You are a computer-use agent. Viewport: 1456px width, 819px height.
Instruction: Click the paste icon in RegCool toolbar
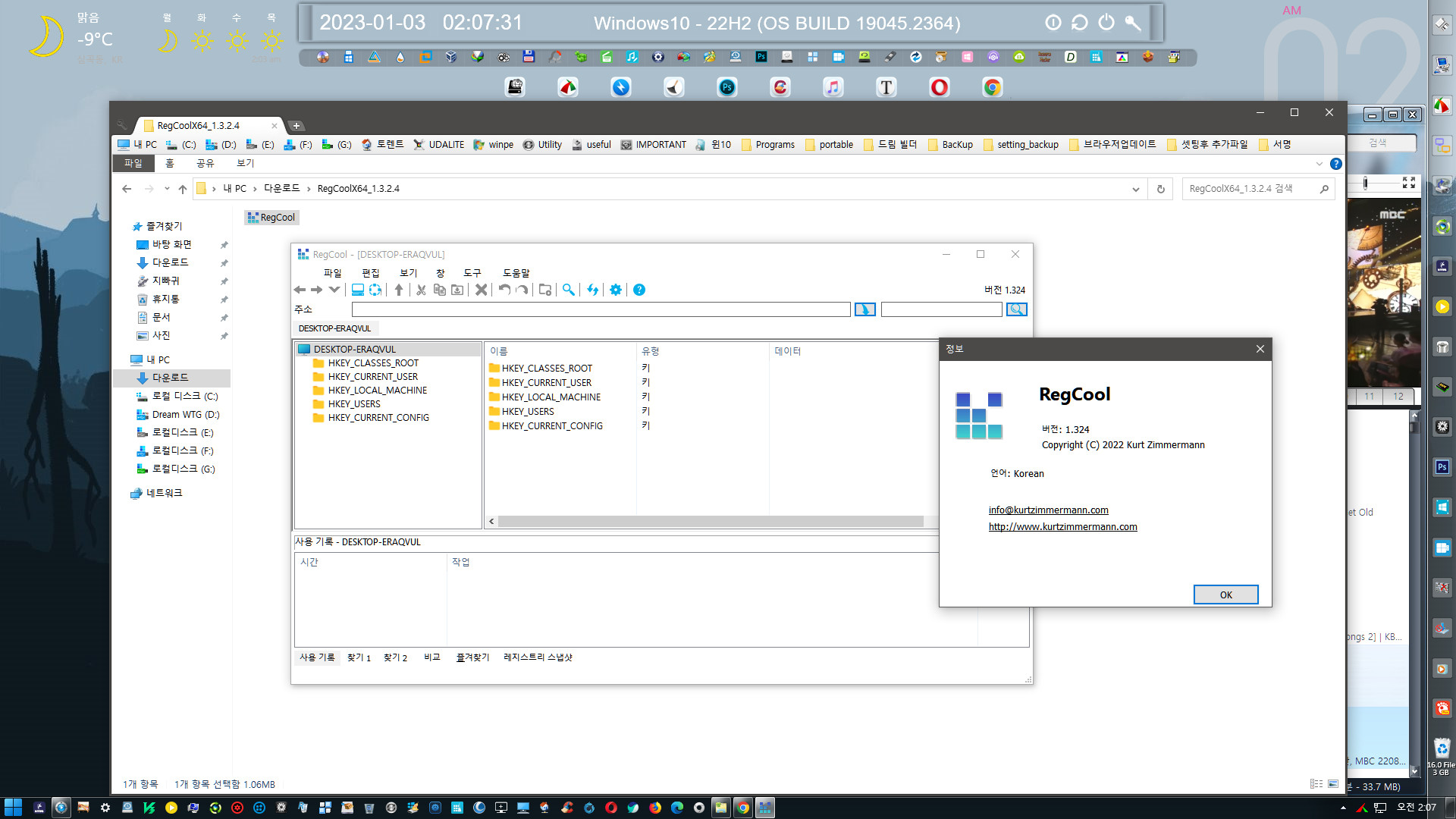point(457,290)
